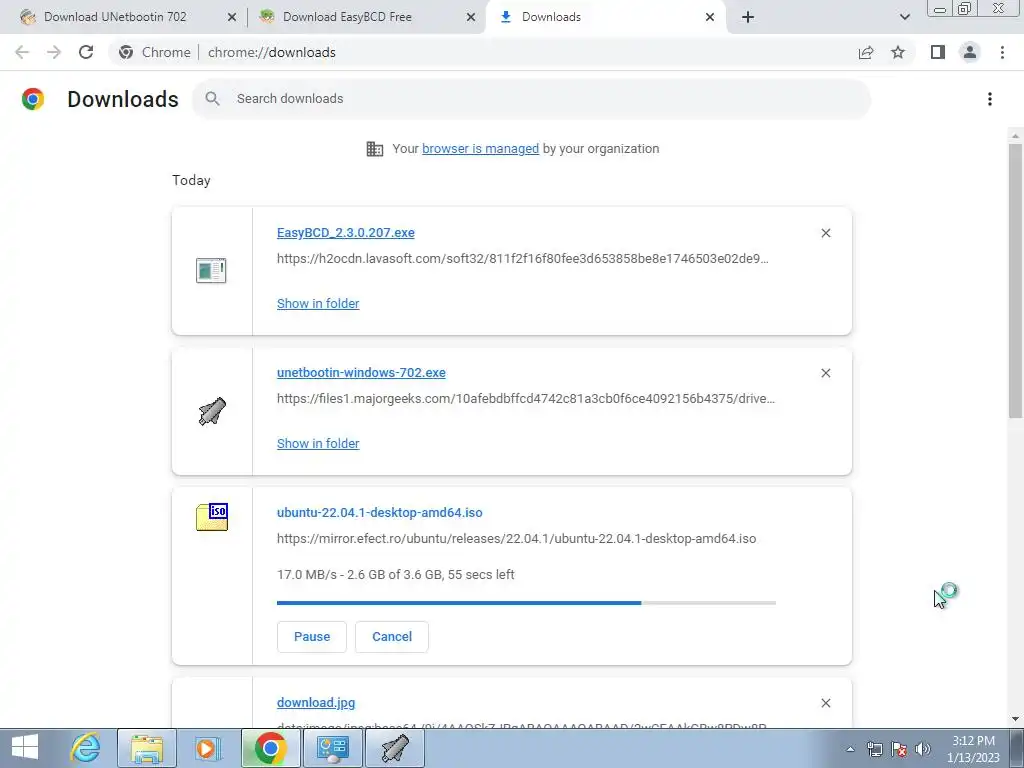Click the page vertical scrollbar thumb

click(1015, 281)
